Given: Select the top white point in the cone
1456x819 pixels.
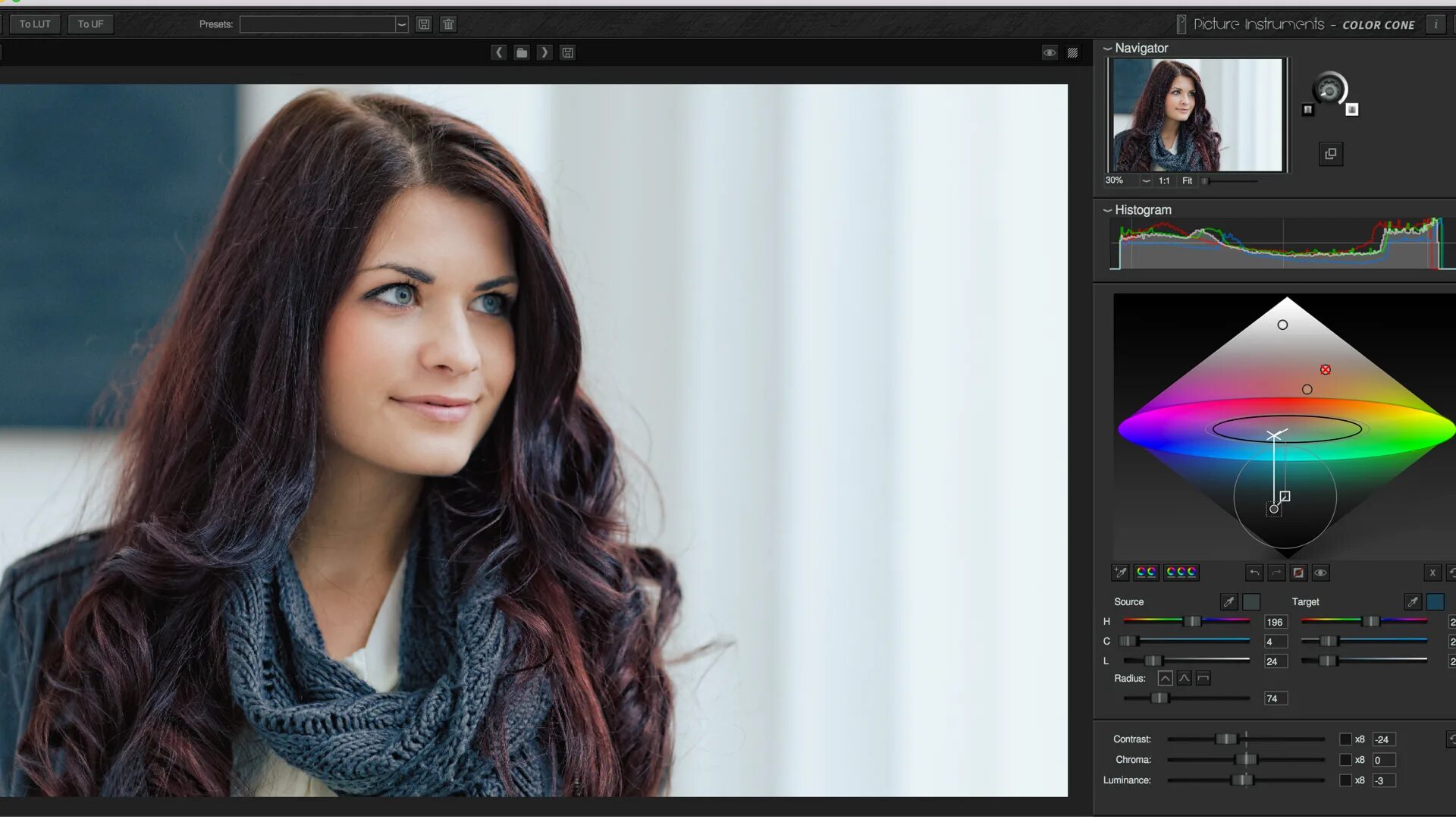Looking at the screenshot, I should pyautogui.click(x=1282, y=325).
